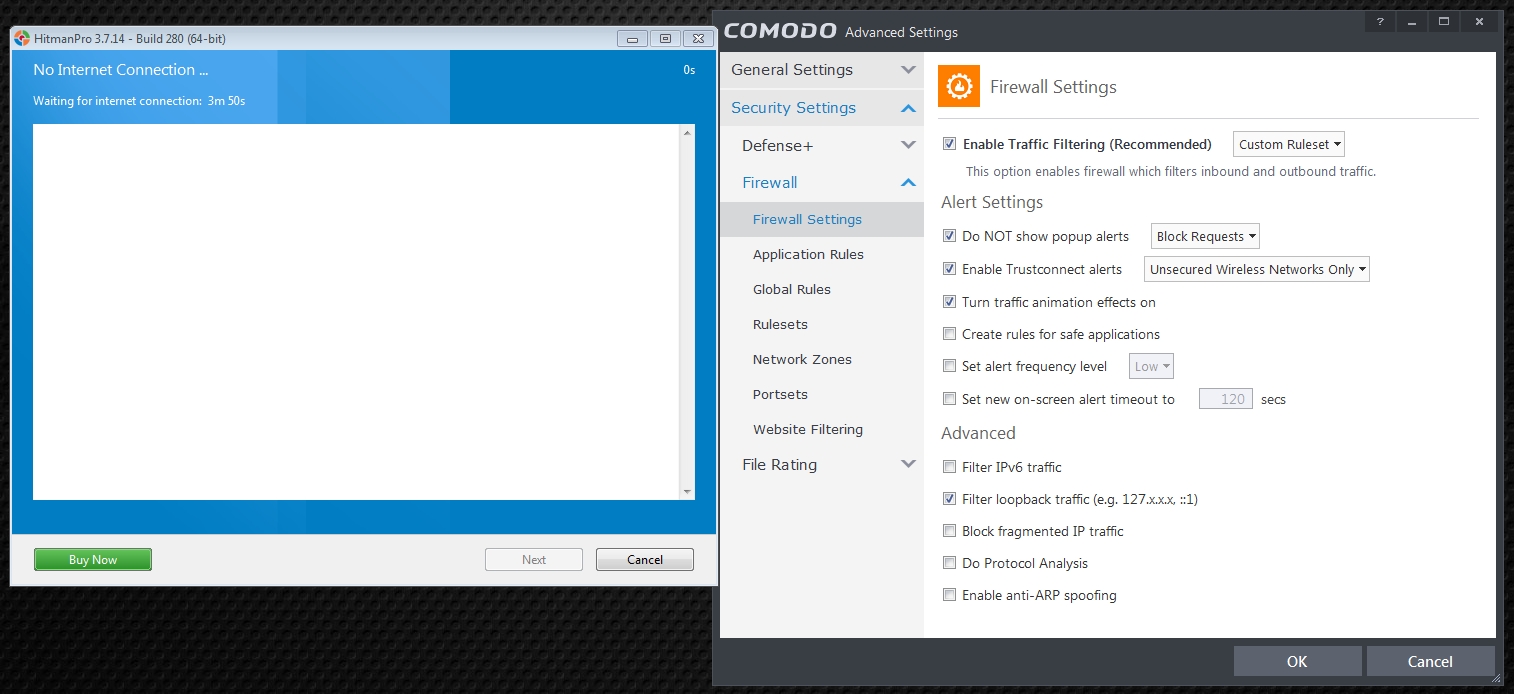Click the Advanced section heading
Screen dimensions: 1514x694
(x=978, y=433)
